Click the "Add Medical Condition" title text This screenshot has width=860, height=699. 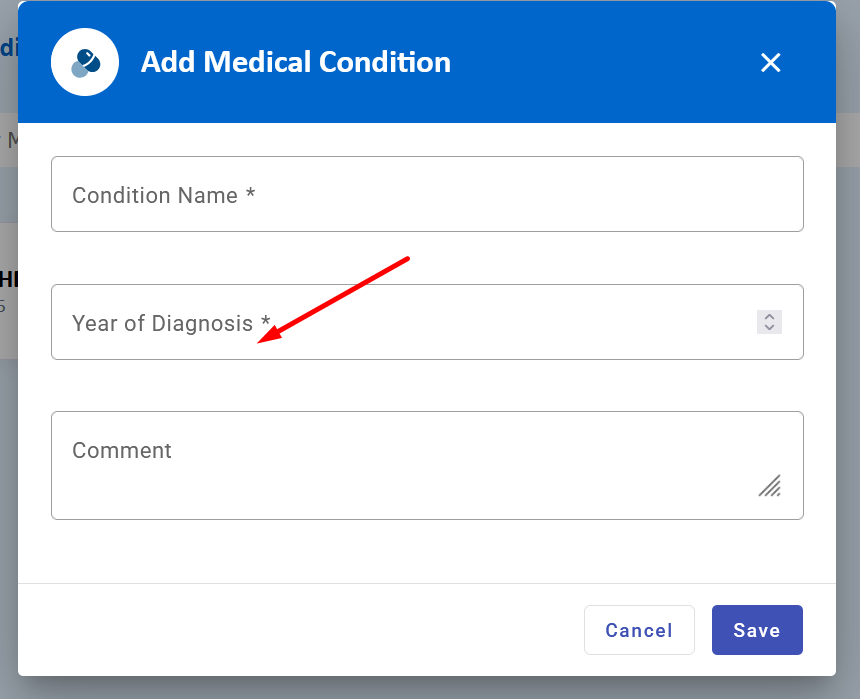coord(296,62)
